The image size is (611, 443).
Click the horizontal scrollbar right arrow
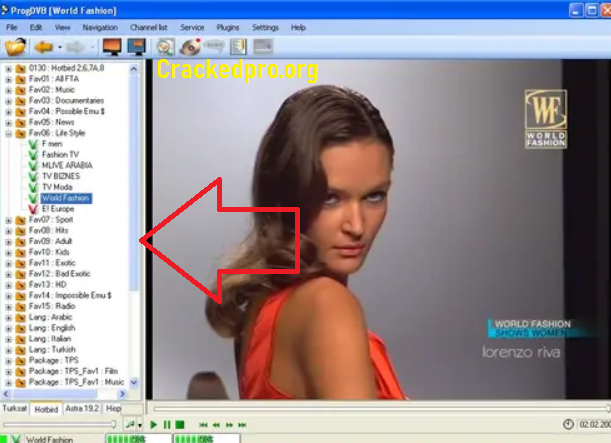(x=122, y=394)
